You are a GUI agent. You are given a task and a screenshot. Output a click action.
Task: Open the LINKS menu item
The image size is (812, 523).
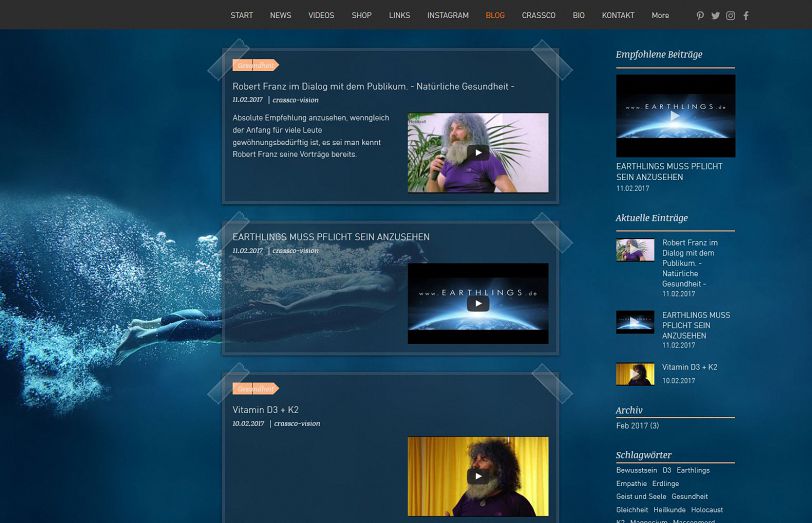pos(399,16)
